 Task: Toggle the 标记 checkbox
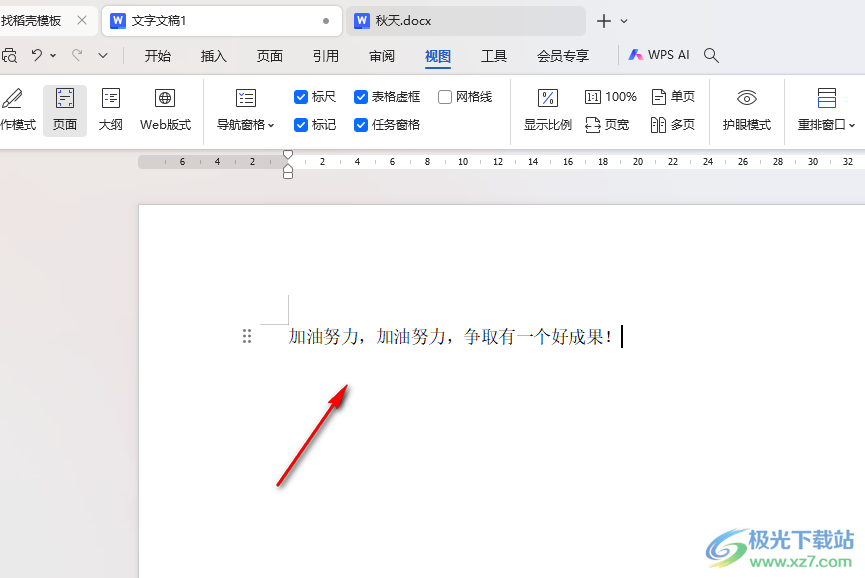(x=301, y=125)
